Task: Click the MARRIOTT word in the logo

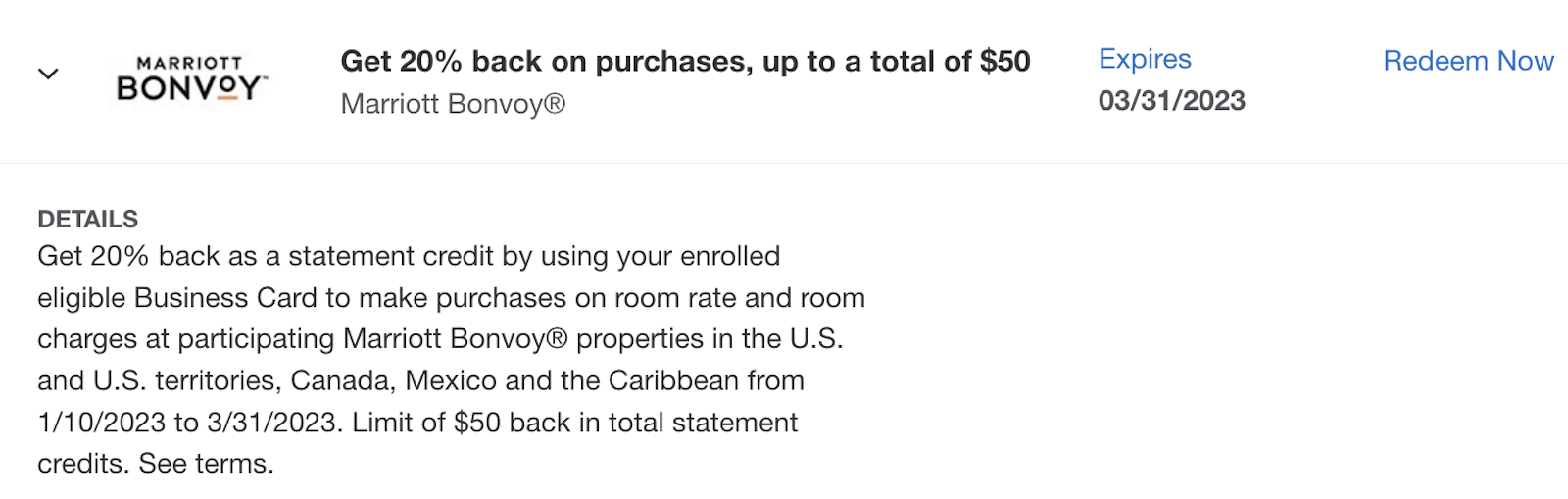Action: coord(189,63)
